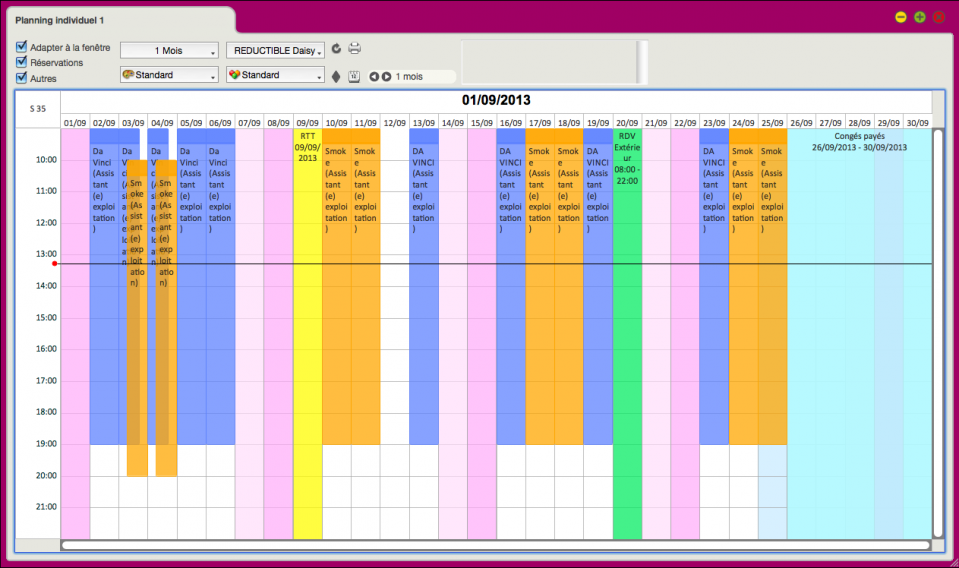Open the 1 Mois period dropdown
This screenshot has height=568, width=959.
point(169,51)
